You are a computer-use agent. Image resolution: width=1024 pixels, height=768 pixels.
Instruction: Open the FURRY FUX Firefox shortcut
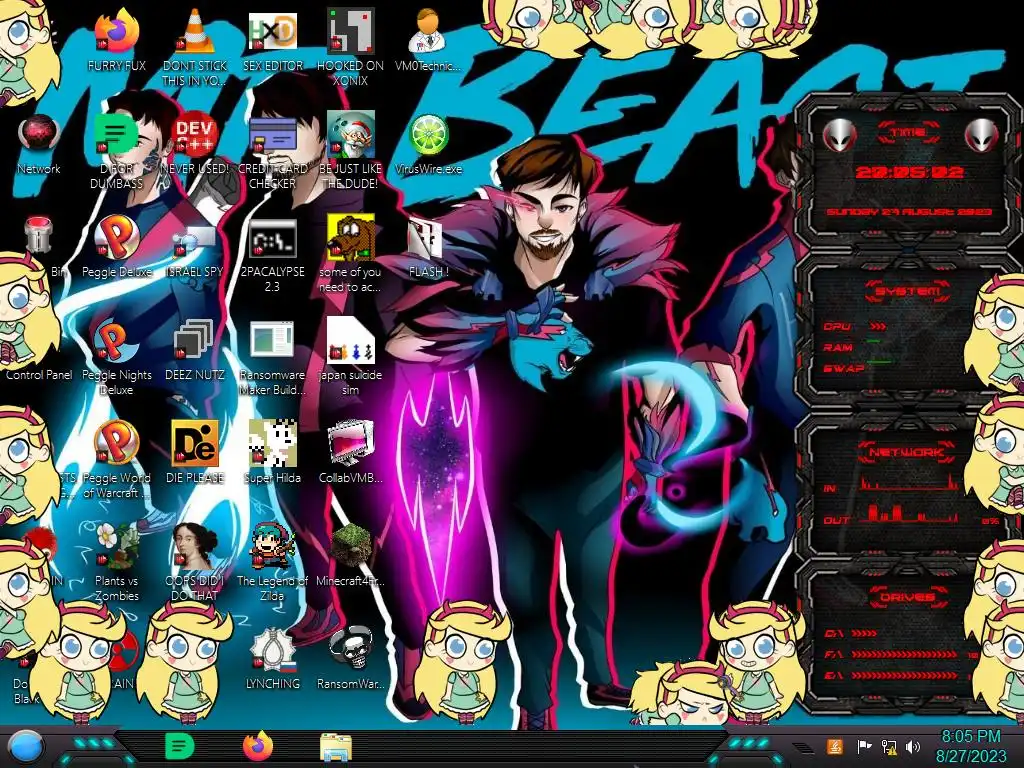coord(116,31)
